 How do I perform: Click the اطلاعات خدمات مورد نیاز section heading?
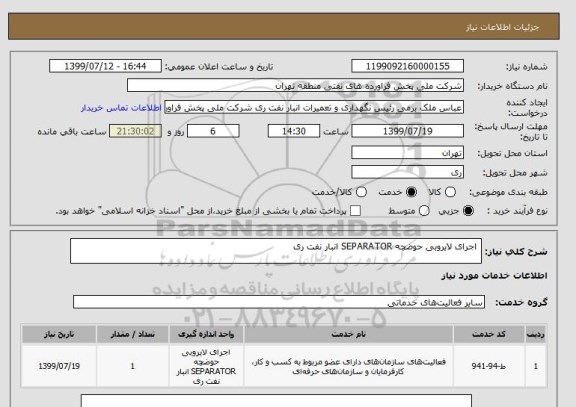point(494,275)
